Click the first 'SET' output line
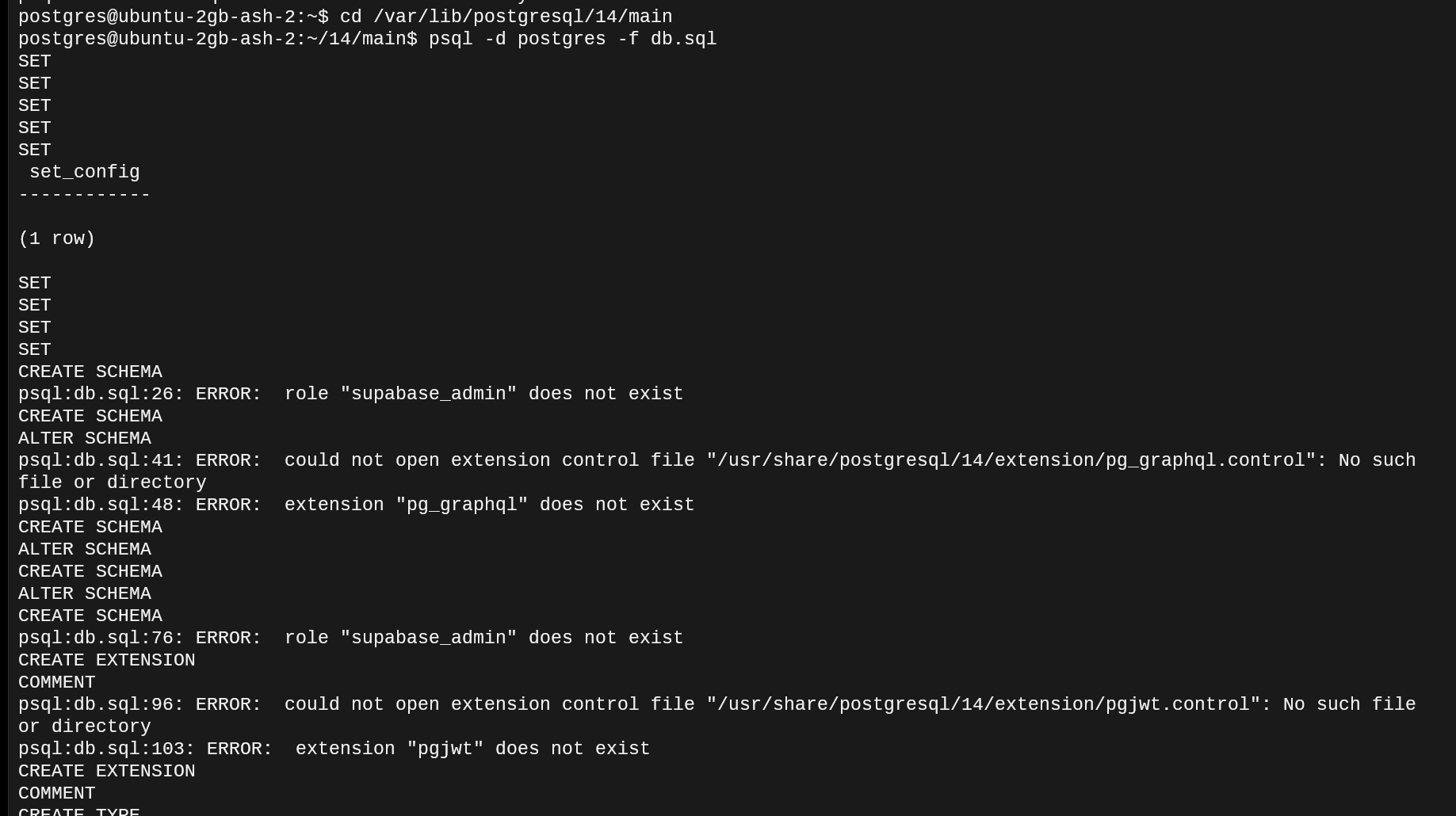 (34, 61)
